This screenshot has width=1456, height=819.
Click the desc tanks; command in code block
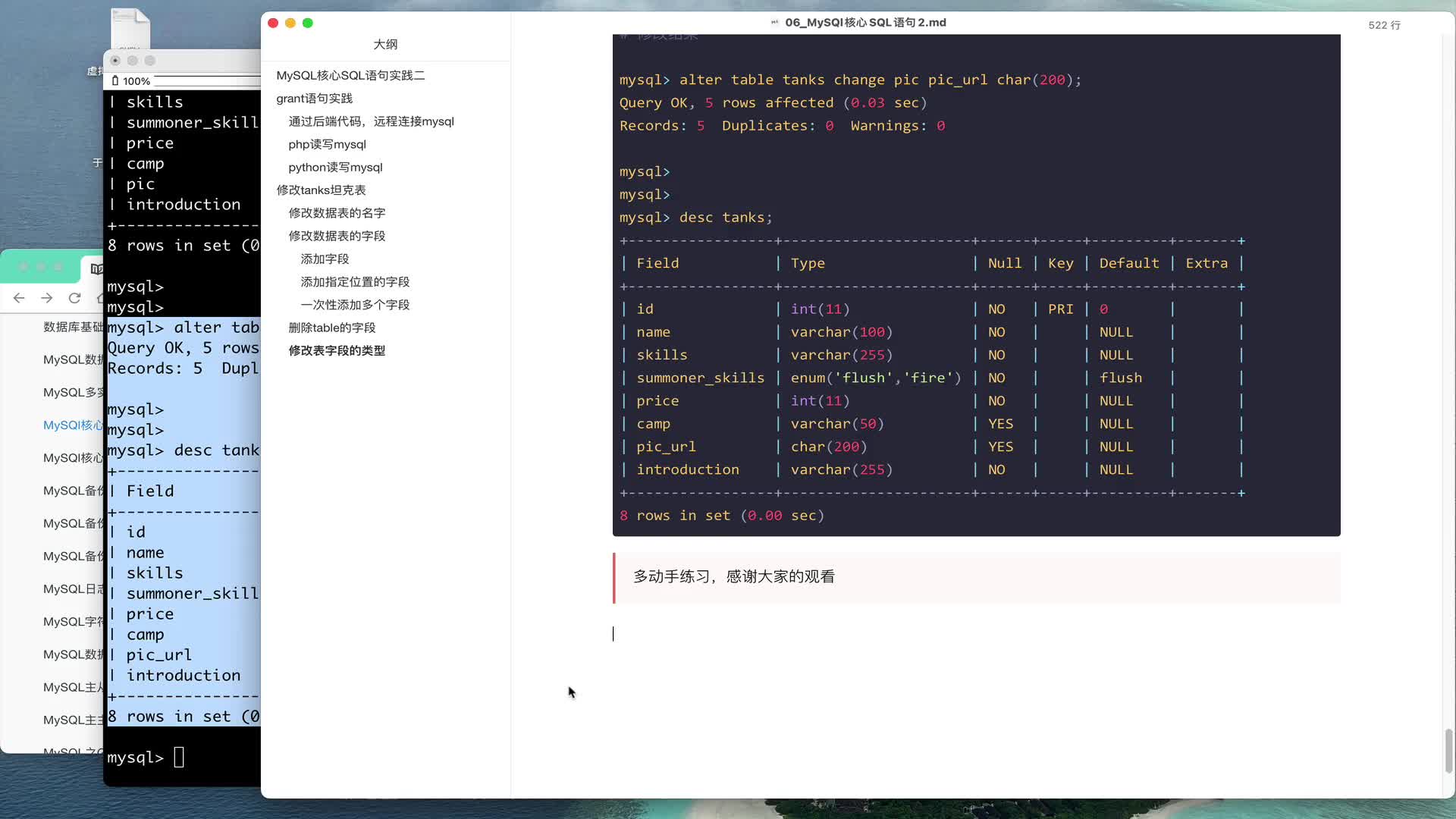click(x=725, y=218)
